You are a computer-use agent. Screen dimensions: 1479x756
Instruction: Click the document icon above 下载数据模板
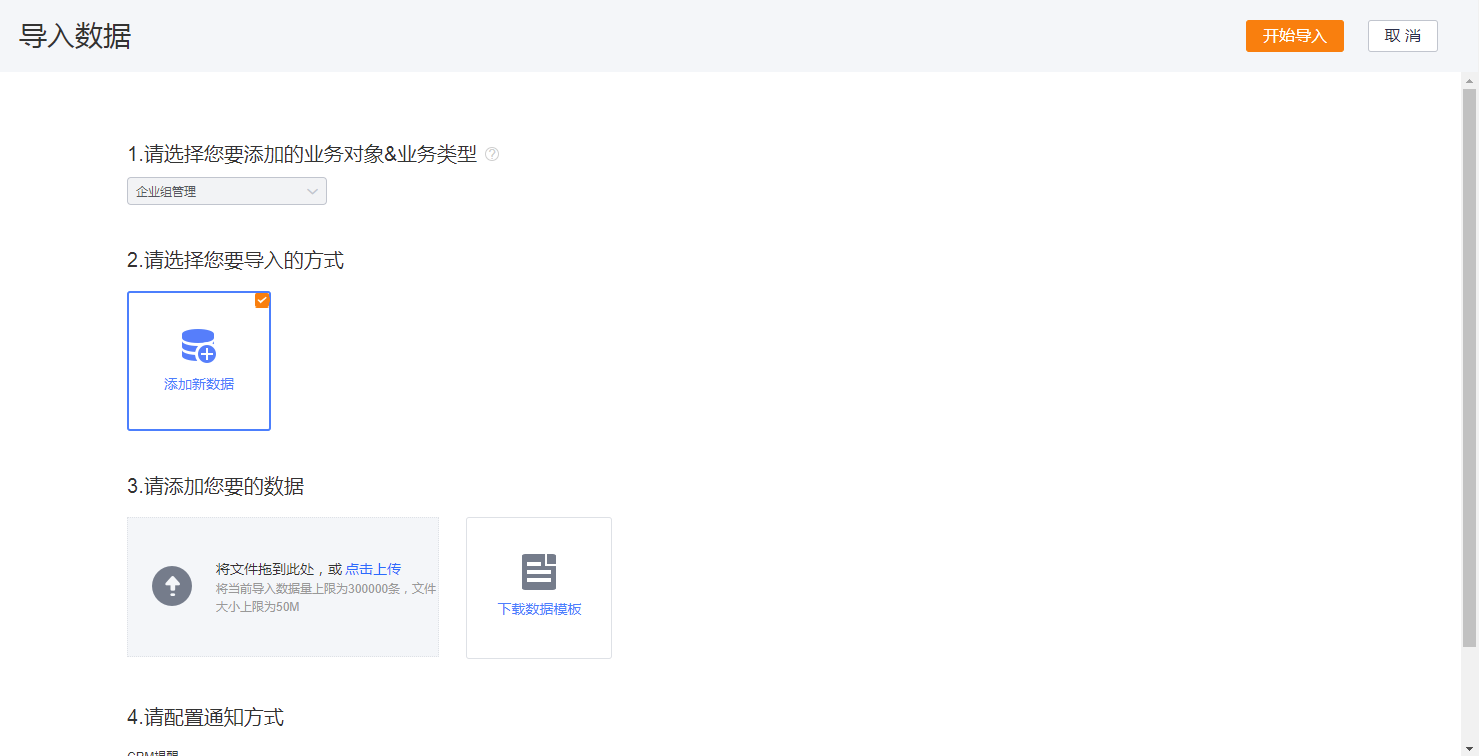[x=538, y=570]
